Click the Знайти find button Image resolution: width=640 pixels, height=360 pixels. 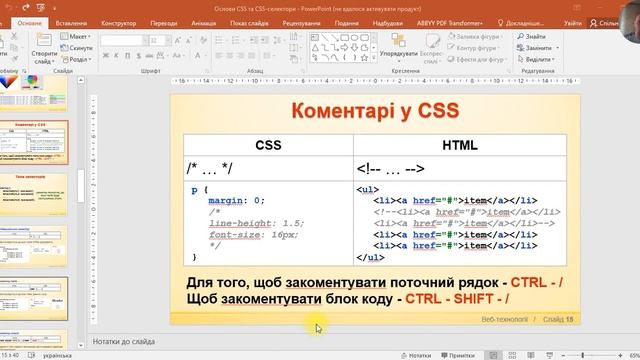click(531, 36)
